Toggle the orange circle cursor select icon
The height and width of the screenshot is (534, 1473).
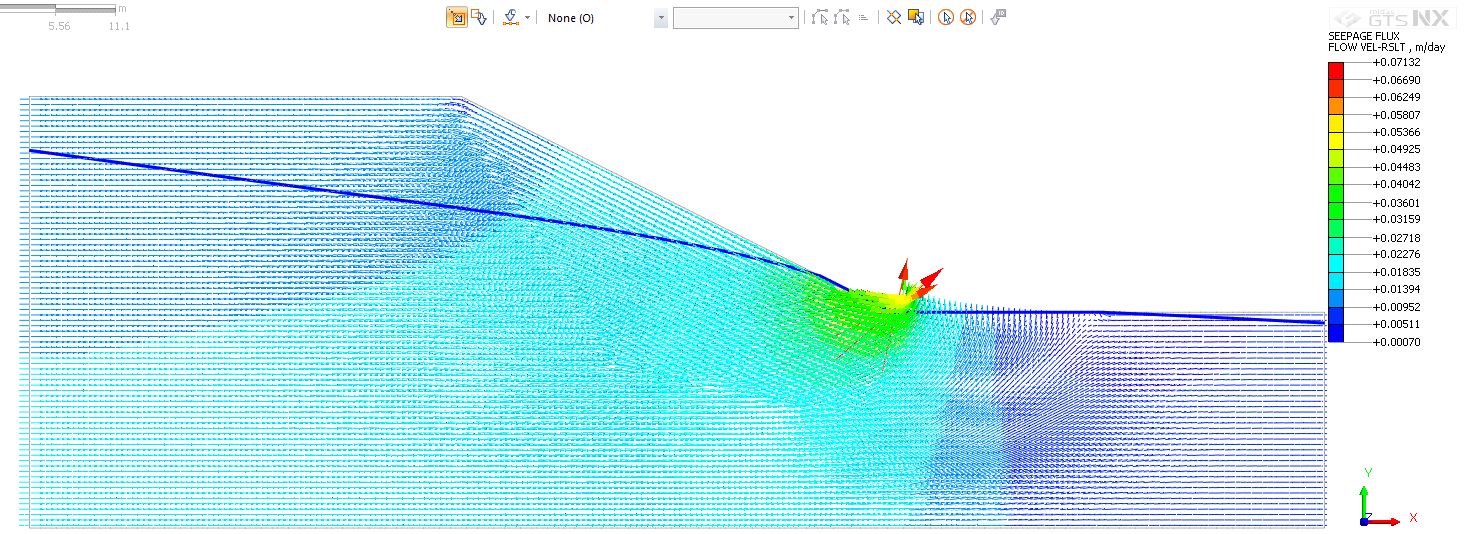[946, 18]
